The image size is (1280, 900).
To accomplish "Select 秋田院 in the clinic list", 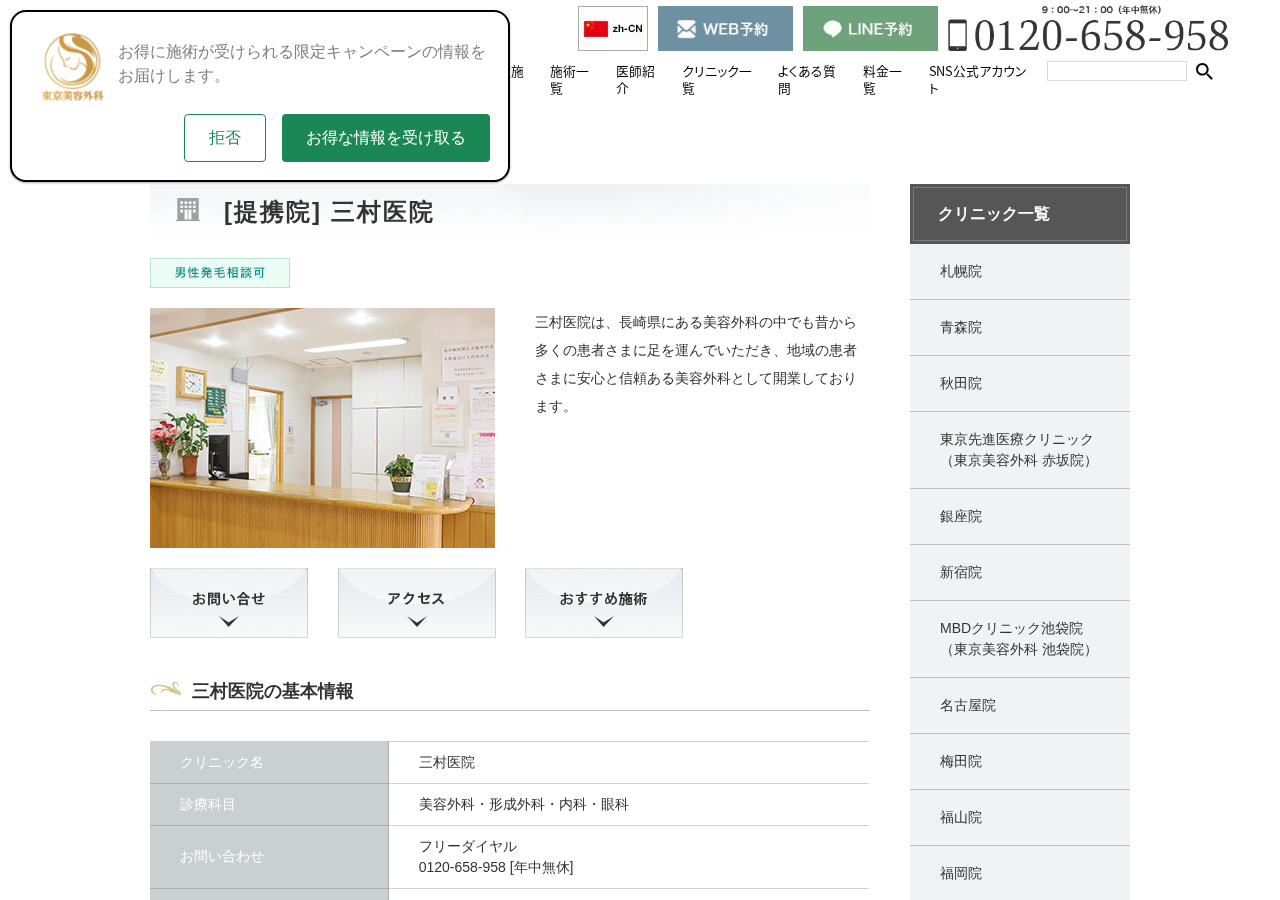I will (x=1020, y=384).
